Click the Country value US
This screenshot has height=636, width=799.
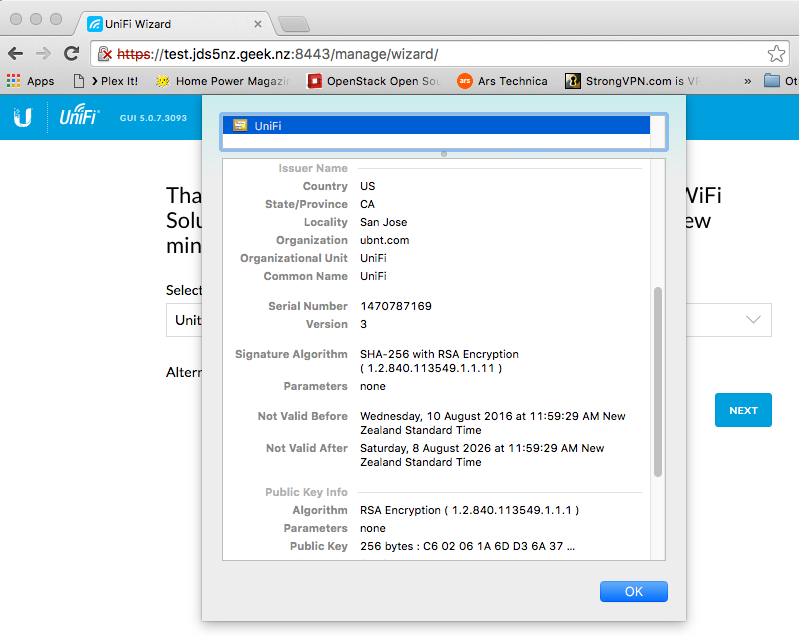[367, 186]
